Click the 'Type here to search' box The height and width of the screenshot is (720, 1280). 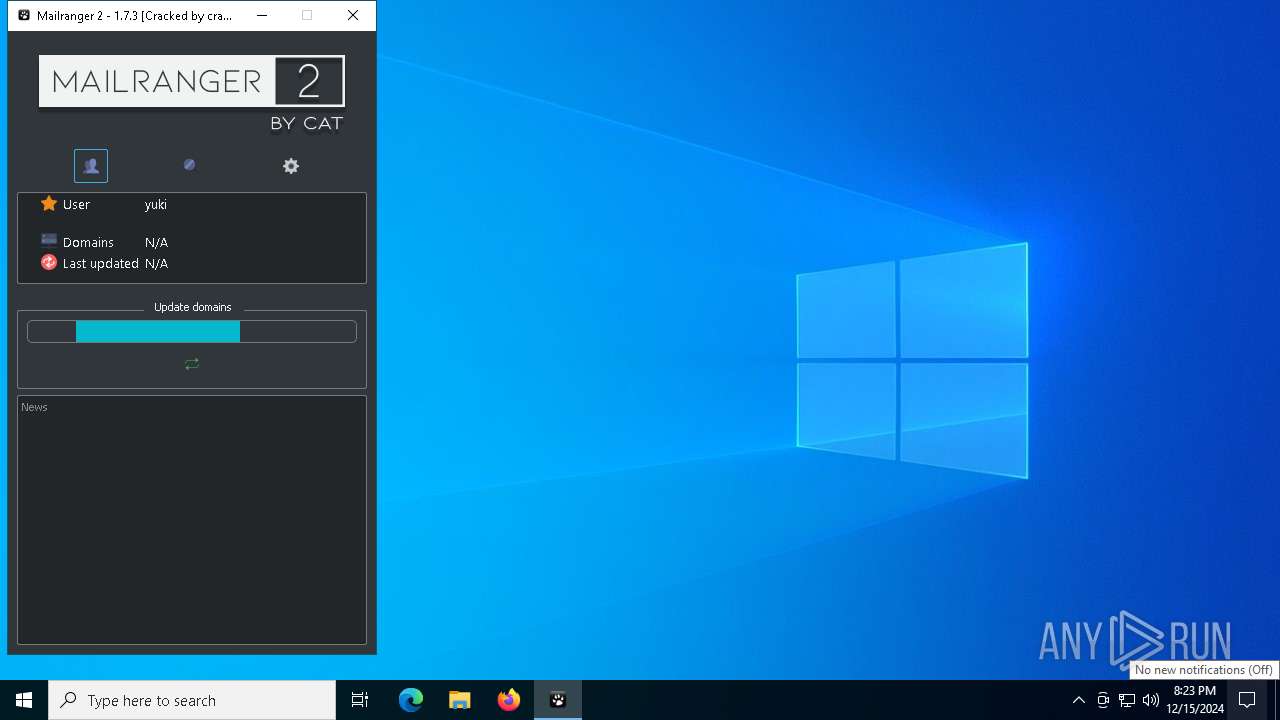pos(192,700)
